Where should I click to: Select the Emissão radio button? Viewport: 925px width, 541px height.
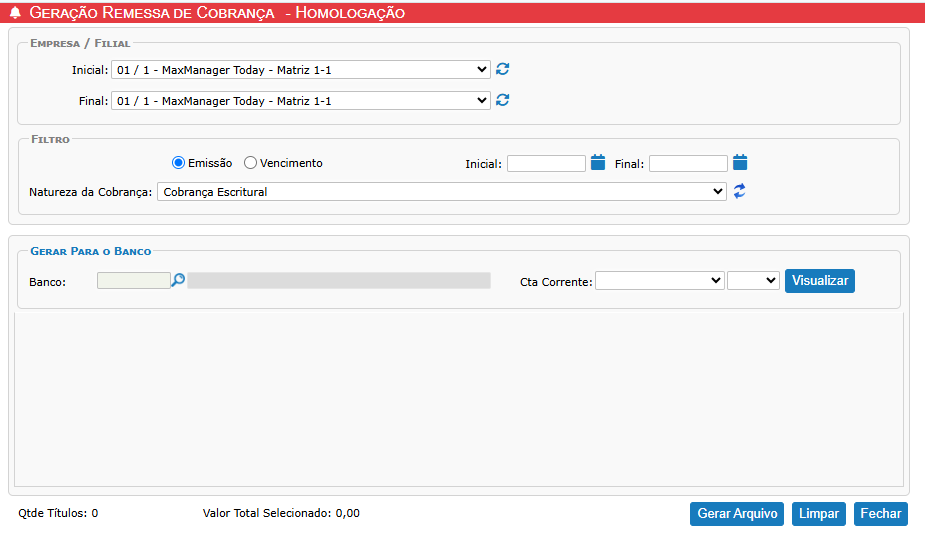(179, 163)
